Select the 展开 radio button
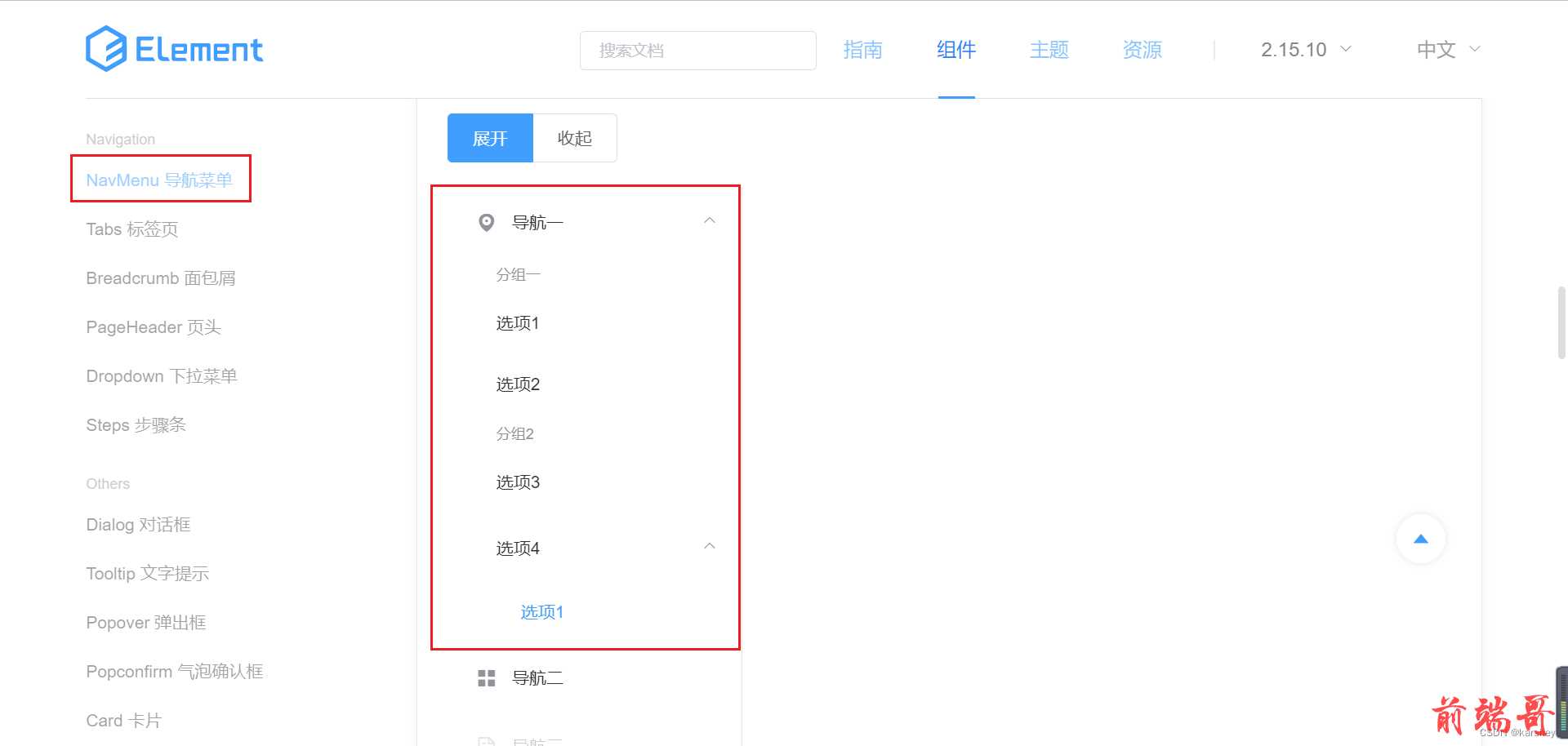 click(490, 138)
